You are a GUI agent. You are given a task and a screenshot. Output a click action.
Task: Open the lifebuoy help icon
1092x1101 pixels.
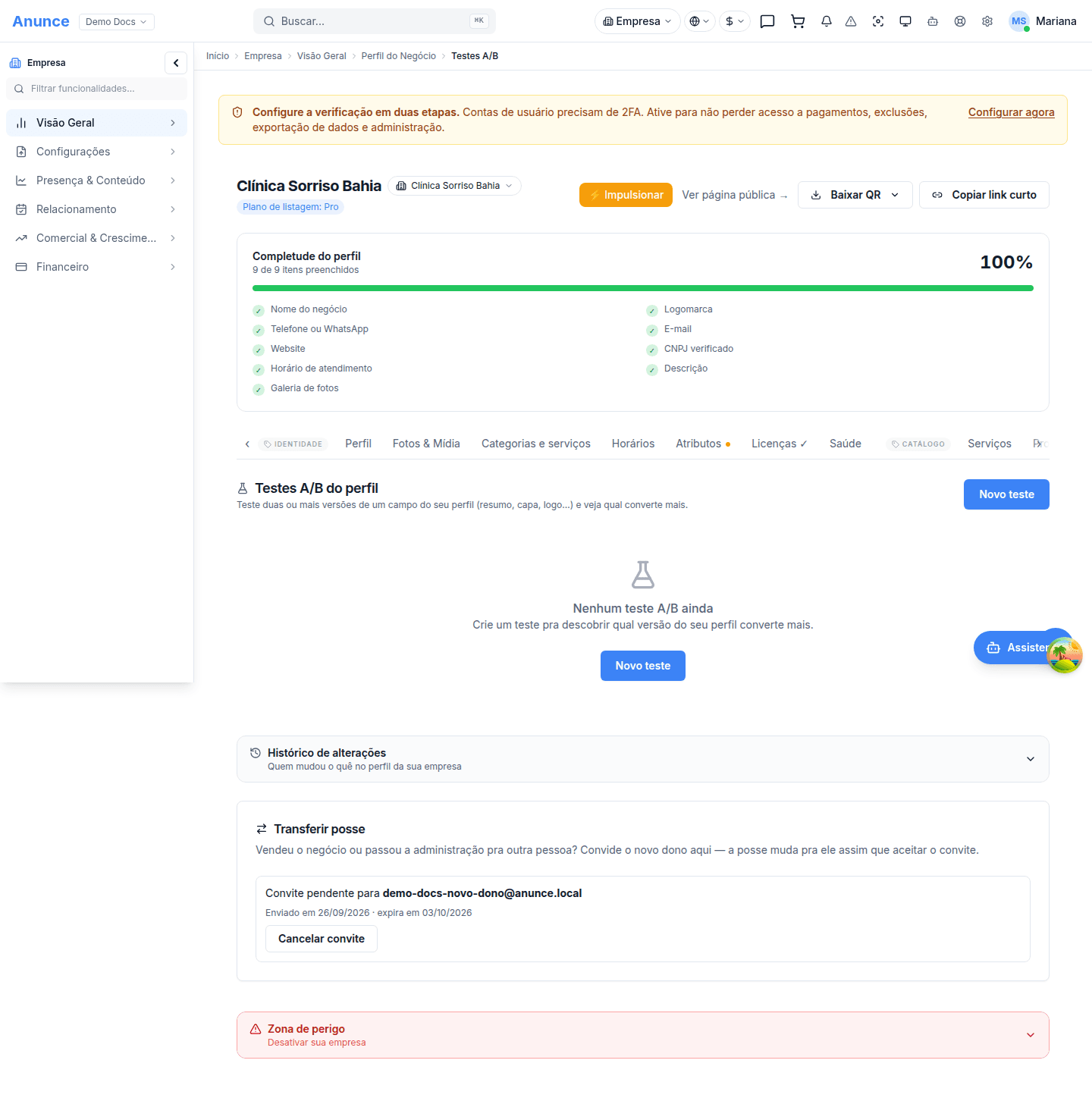click(960, 21)
